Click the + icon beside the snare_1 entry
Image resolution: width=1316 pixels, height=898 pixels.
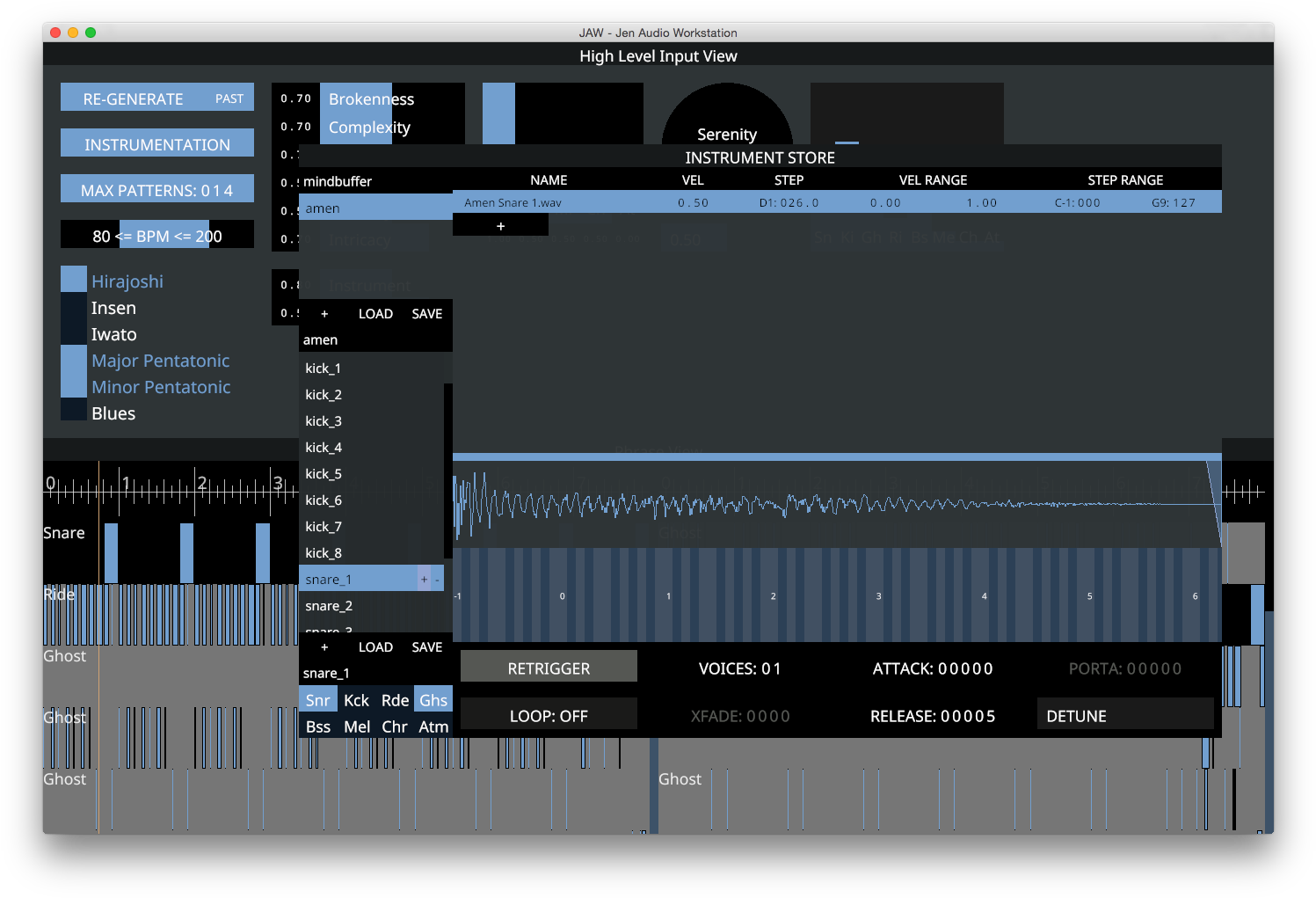click(424, 579)
